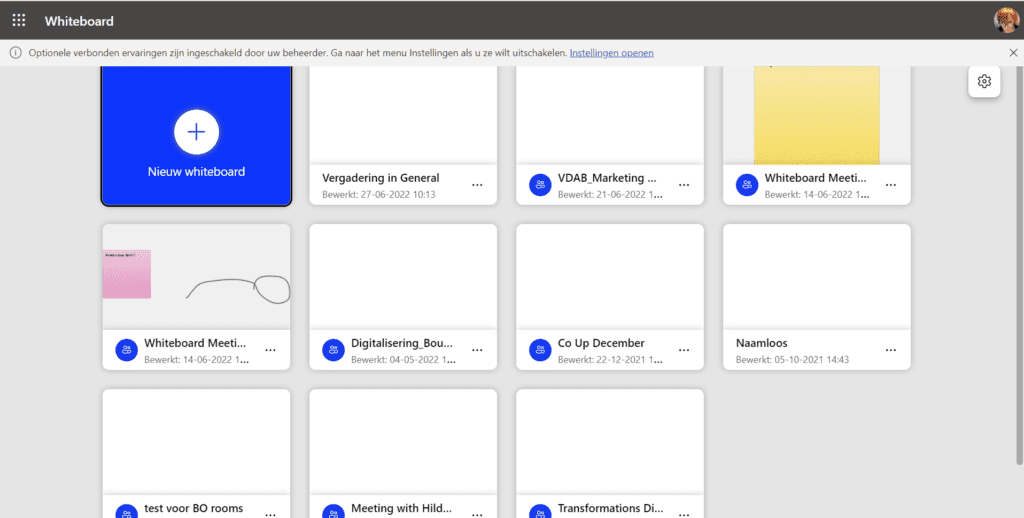Click shared icon on Co Up December
This screenshot has height=518, width=1024.
tap(540, 350)
